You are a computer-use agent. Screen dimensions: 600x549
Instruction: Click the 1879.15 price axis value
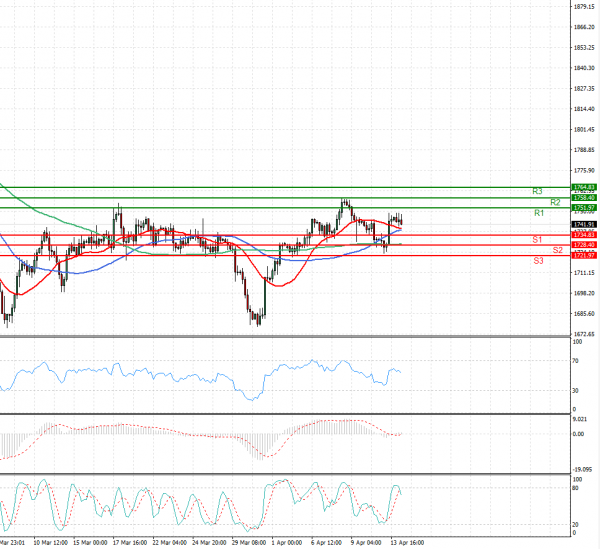tap(584, 7)
